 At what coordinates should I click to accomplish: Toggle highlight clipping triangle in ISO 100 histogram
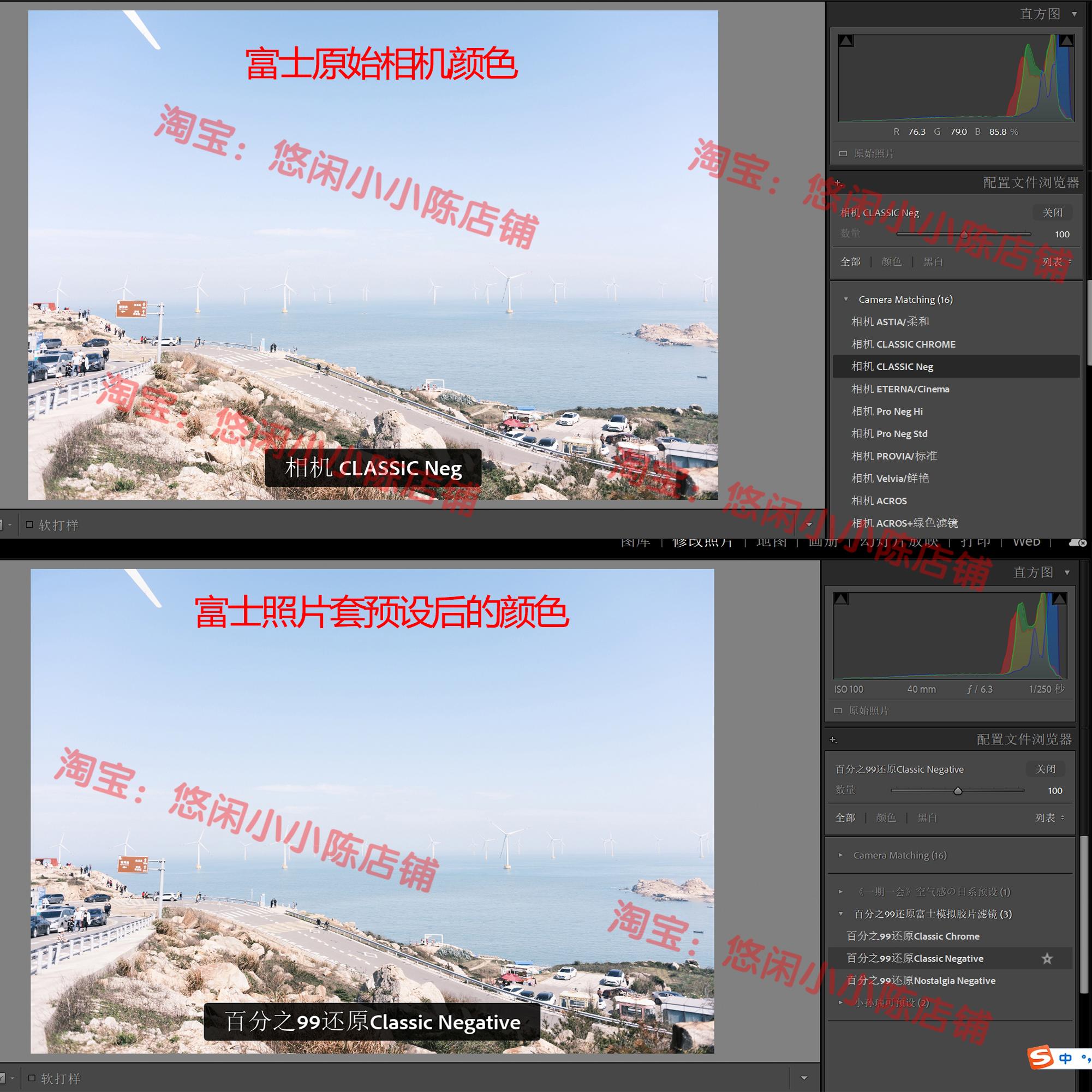pyautogui.click(x=1060, y=599)
